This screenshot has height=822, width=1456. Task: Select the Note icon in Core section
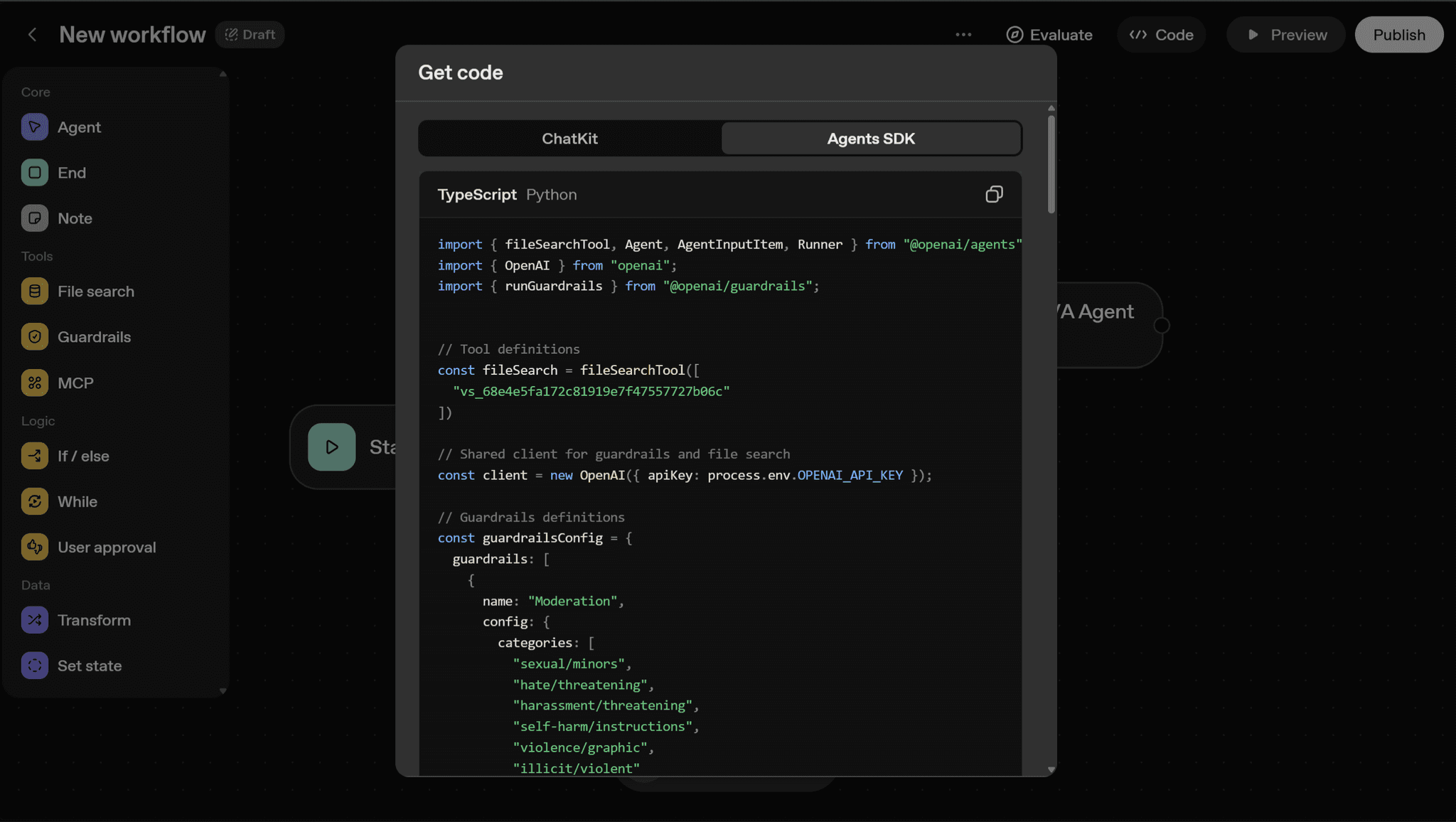[x=34, y=218]
